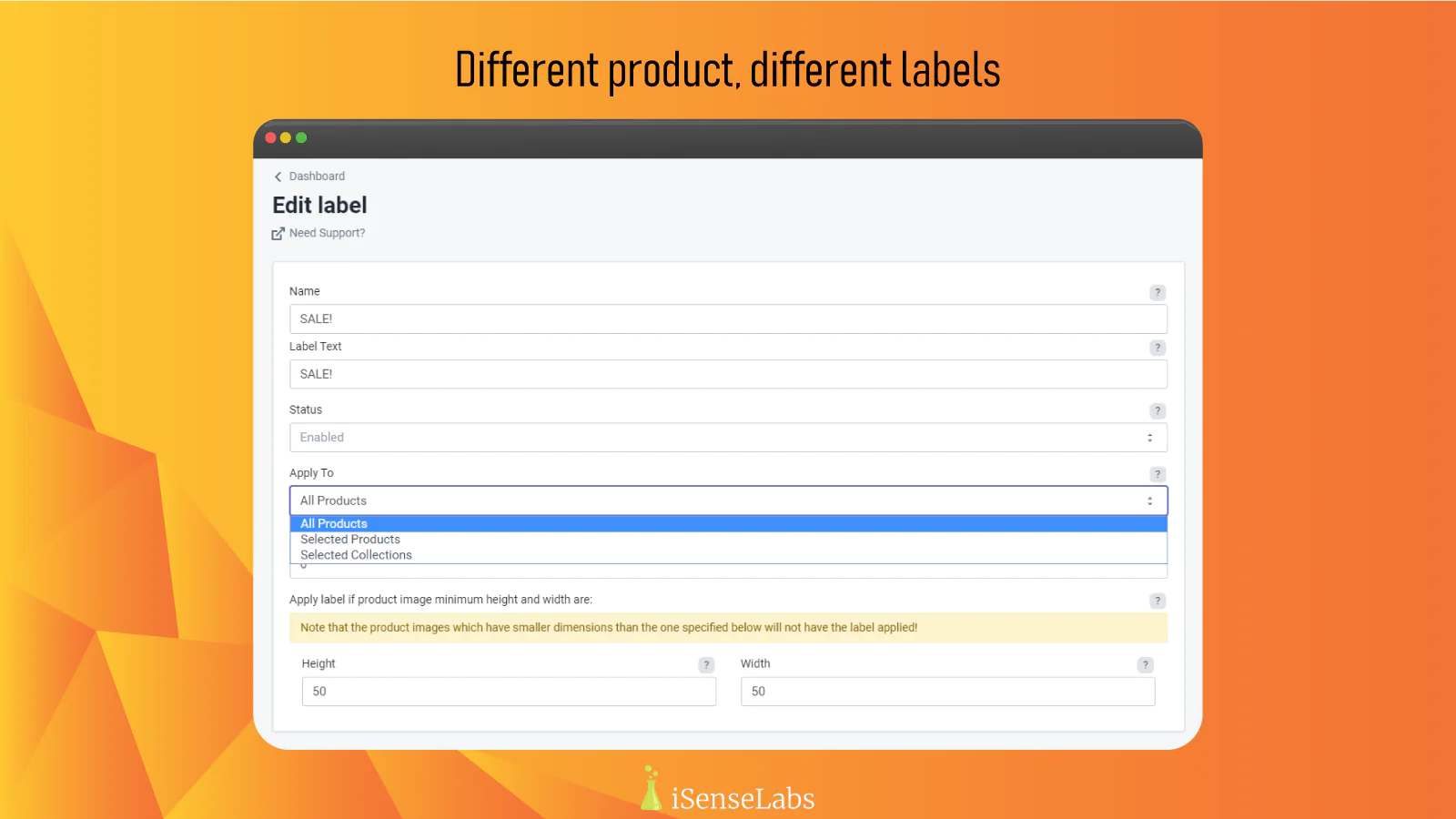
Task: Click the Height field help icon
Action: [x=706, y=665]
